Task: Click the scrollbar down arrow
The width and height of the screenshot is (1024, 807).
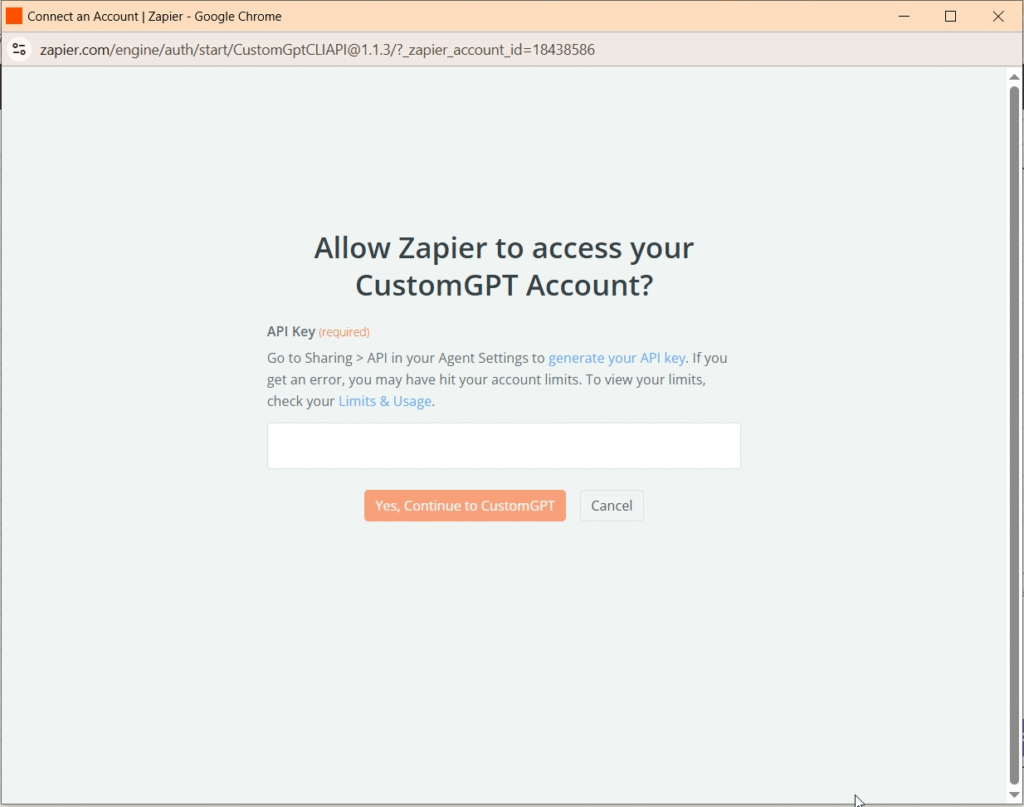Action: click(x=1016, y=796)
